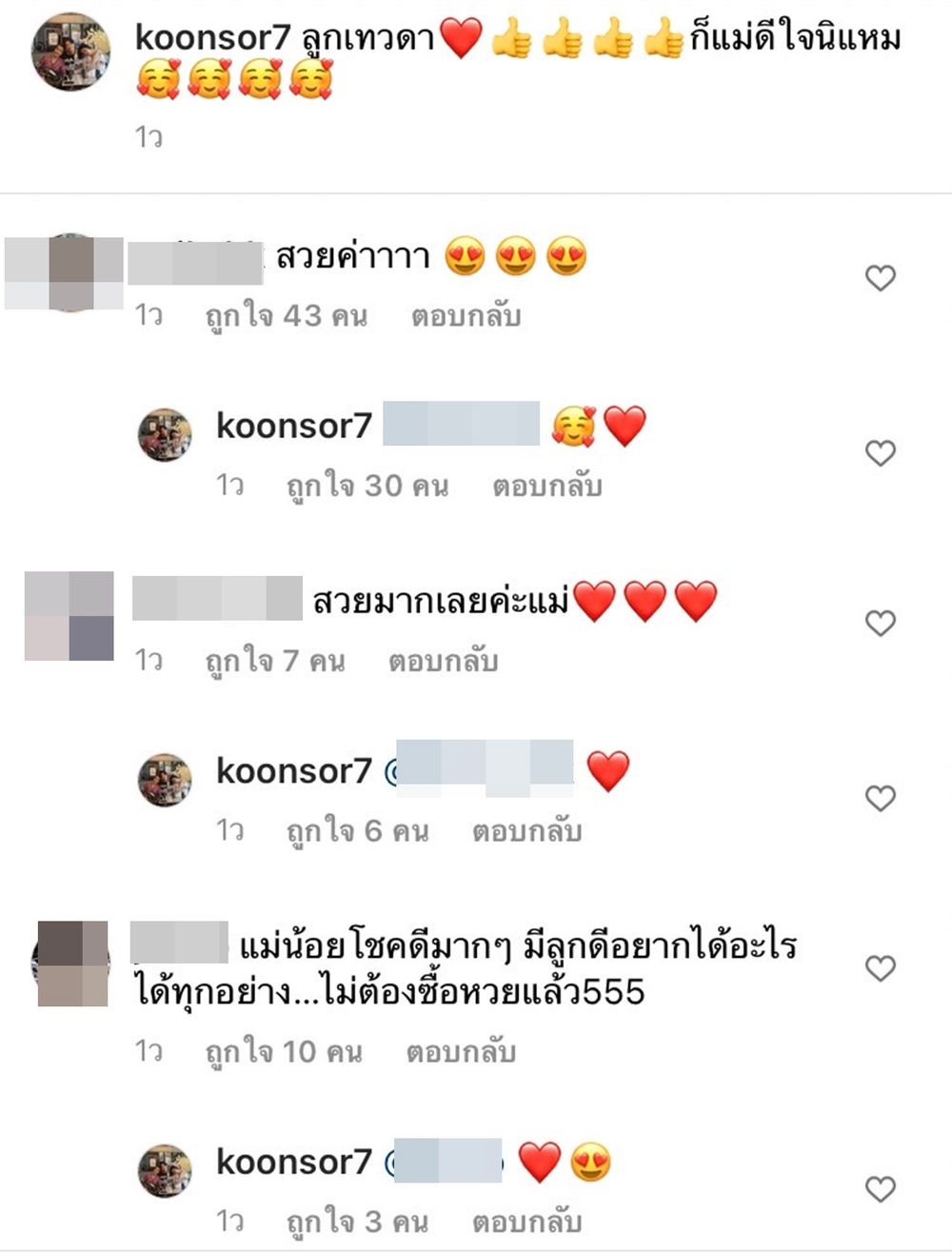Open koonsor7 avatar beside 3-likes reply

tap(166, 1171)
